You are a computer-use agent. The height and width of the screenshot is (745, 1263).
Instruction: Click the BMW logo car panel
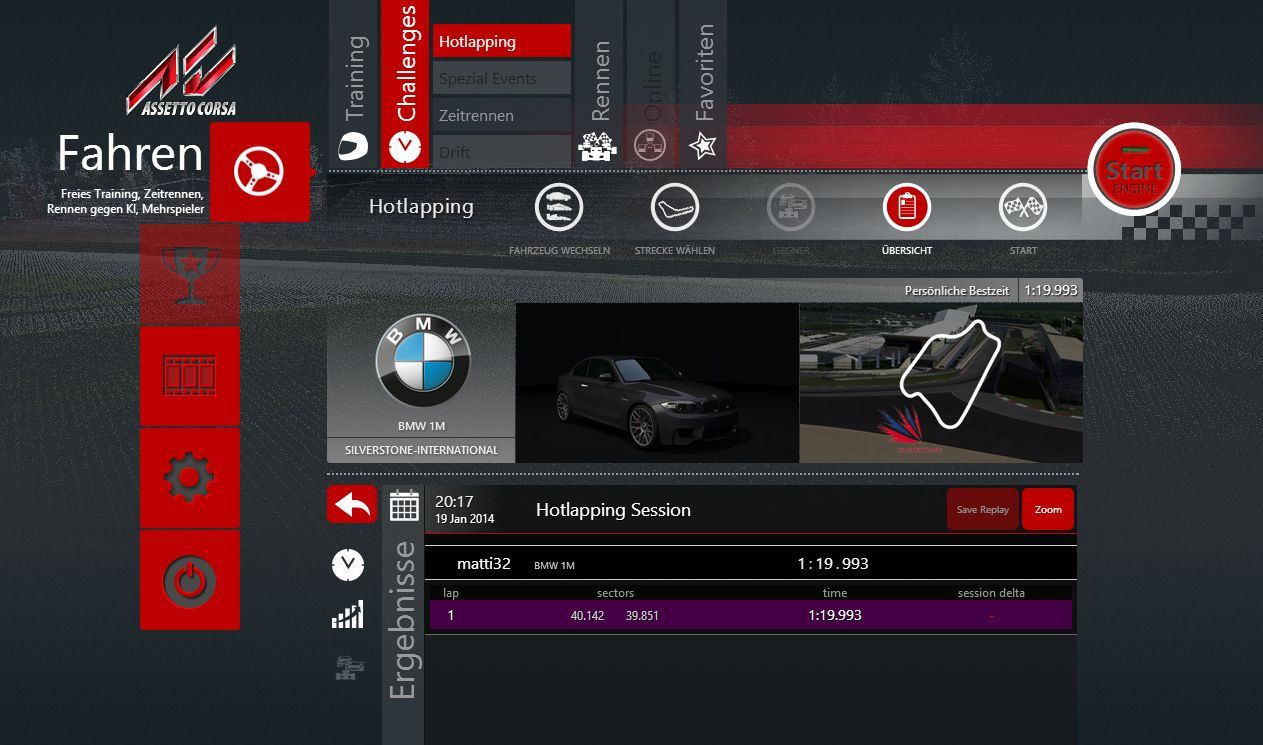[421, 371]
